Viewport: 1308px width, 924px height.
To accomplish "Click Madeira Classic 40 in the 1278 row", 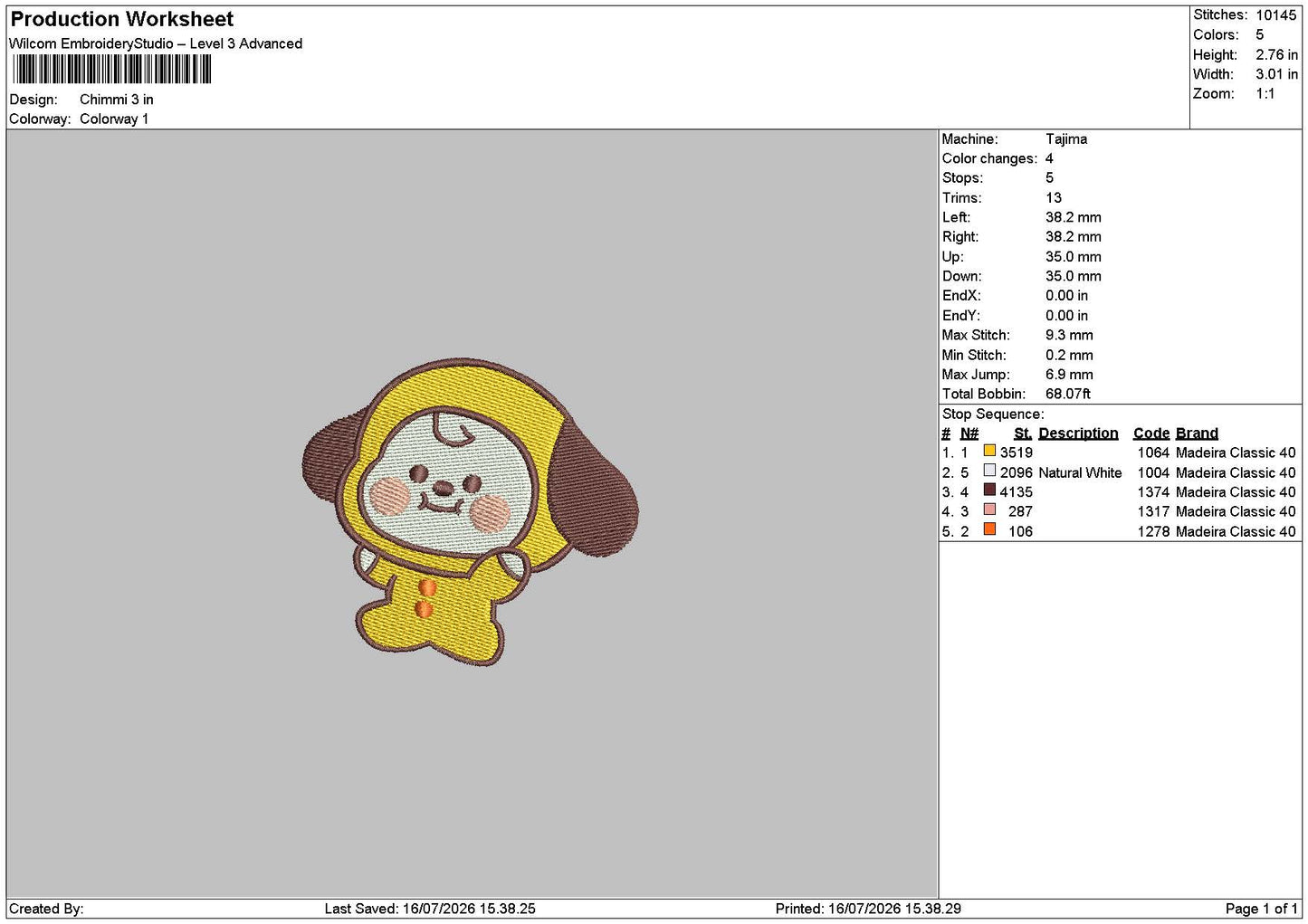I will pos(1236,531).
